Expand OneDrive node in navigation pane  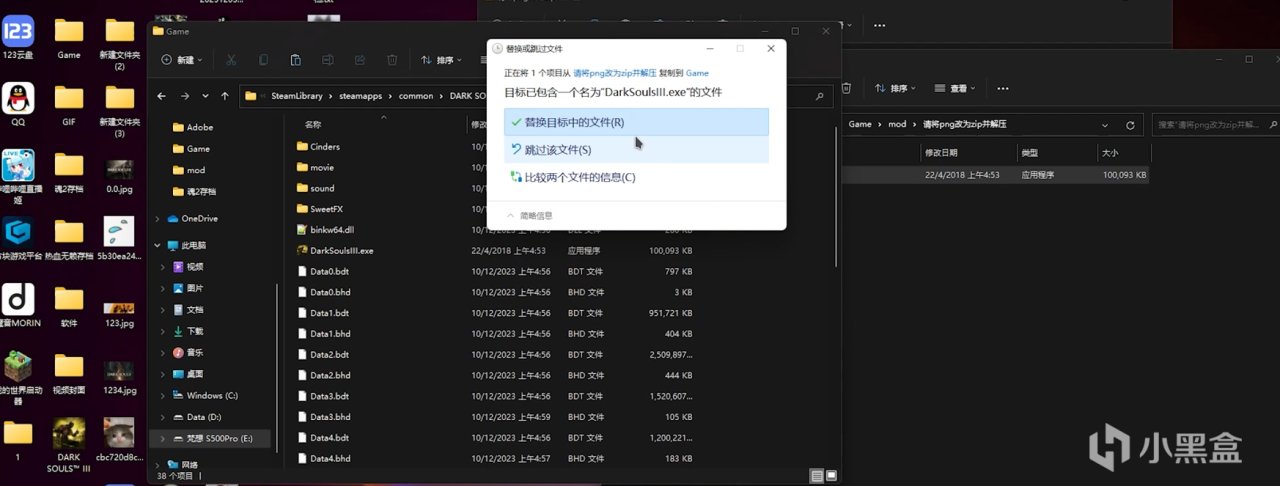pyautogui.click(x=157, y=218)
